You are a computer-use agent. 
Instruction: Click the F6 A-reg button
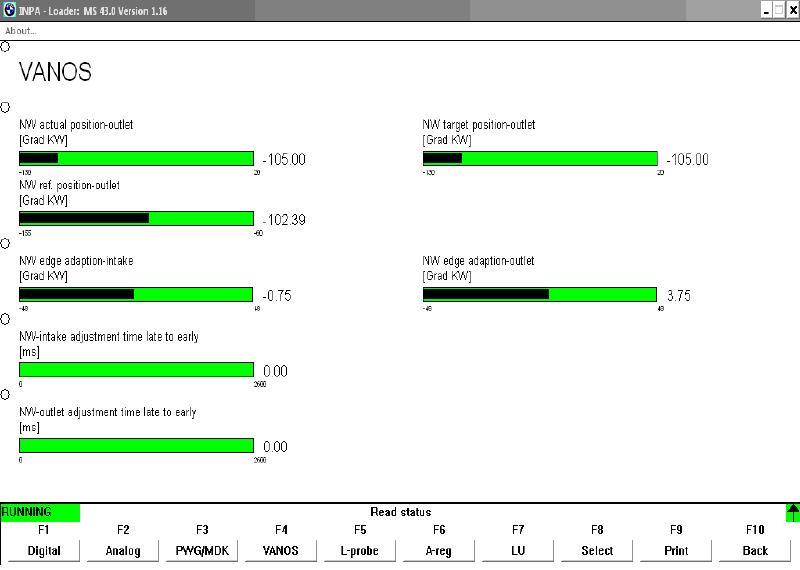coord(439,551)
